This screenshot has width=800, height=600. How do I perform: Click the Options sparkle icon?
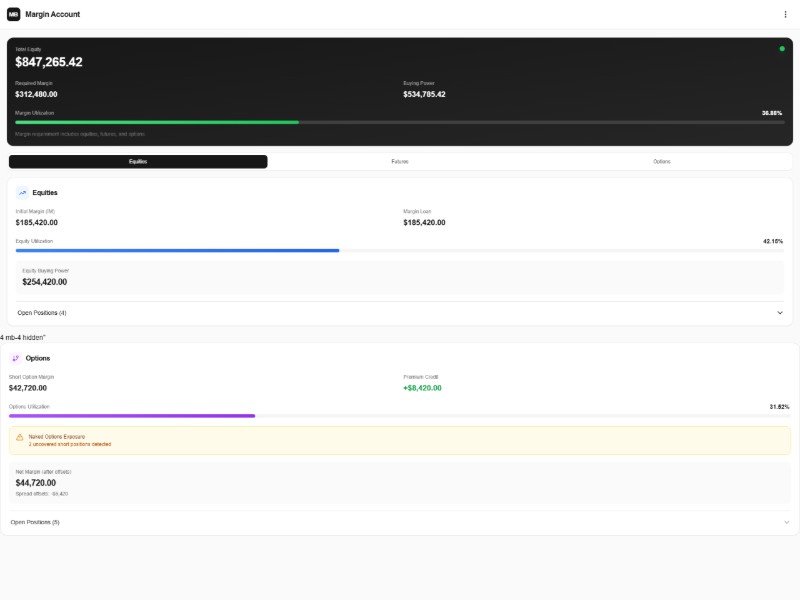click(x=18, y=357)
